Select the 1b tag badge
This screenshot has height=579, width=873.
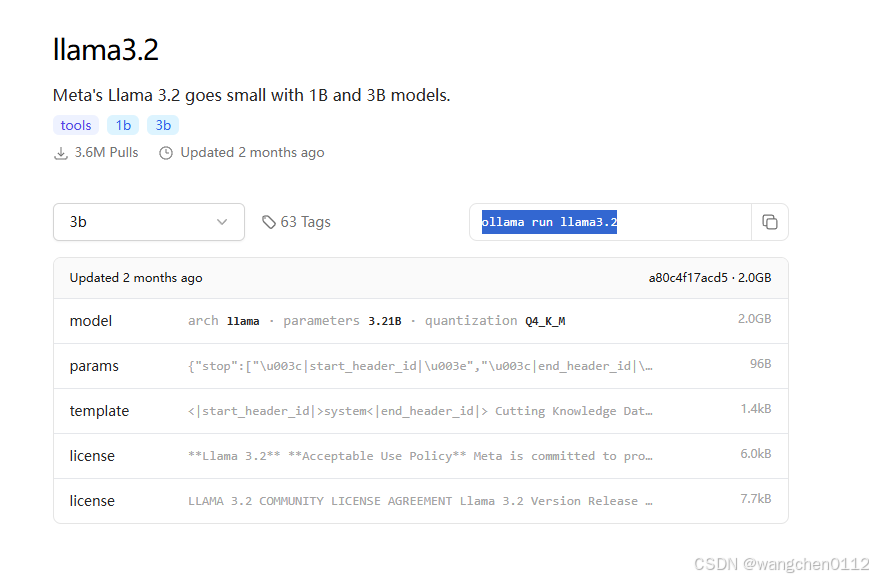(x=123, y=125)
